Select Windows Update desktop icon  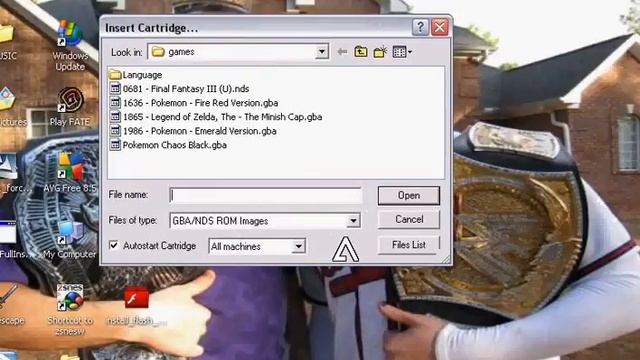tap(70, 46)
